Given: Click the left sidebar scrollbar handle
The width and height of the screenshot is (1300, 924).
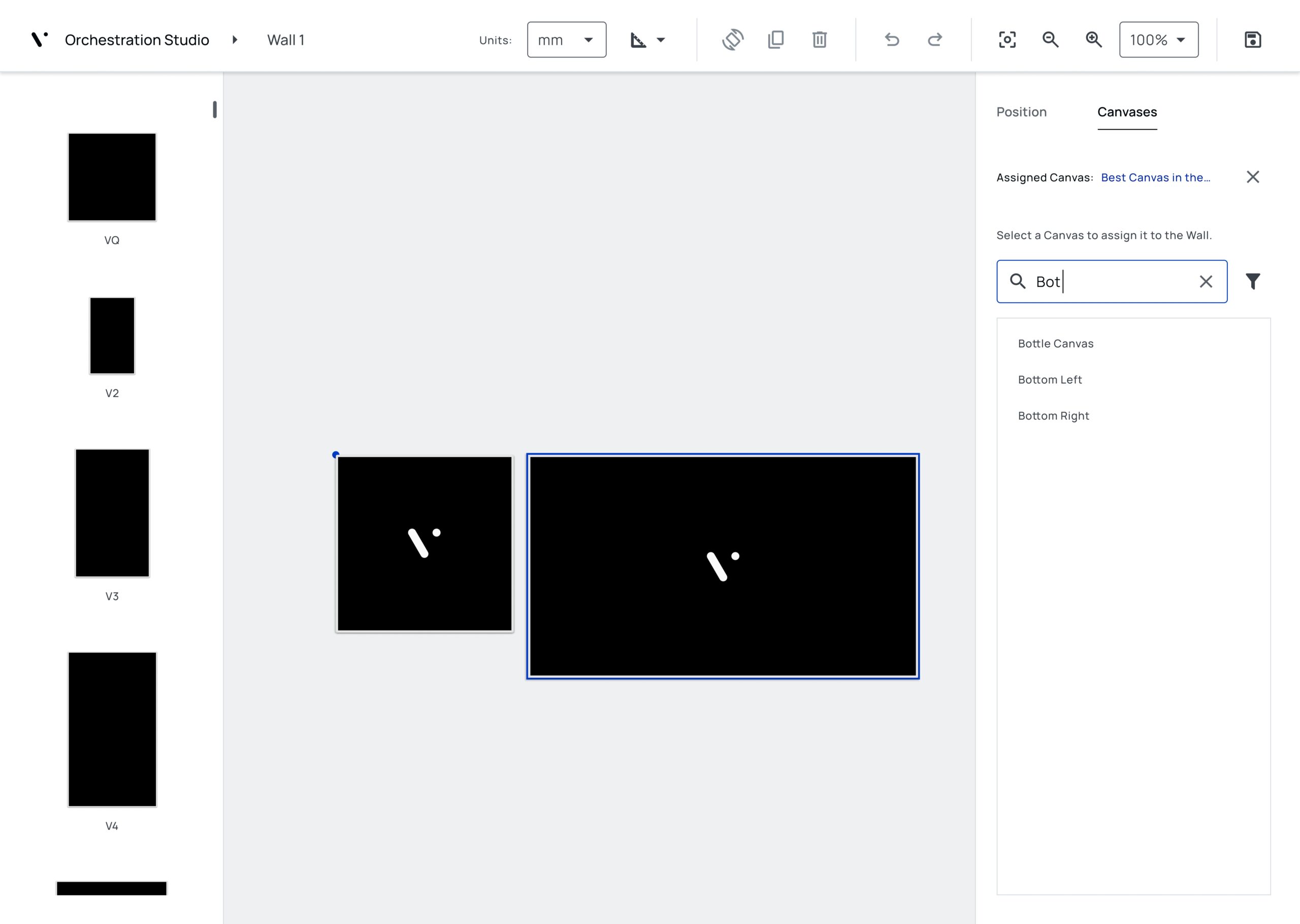Looking at the screenshot, I should coord(214,109).
